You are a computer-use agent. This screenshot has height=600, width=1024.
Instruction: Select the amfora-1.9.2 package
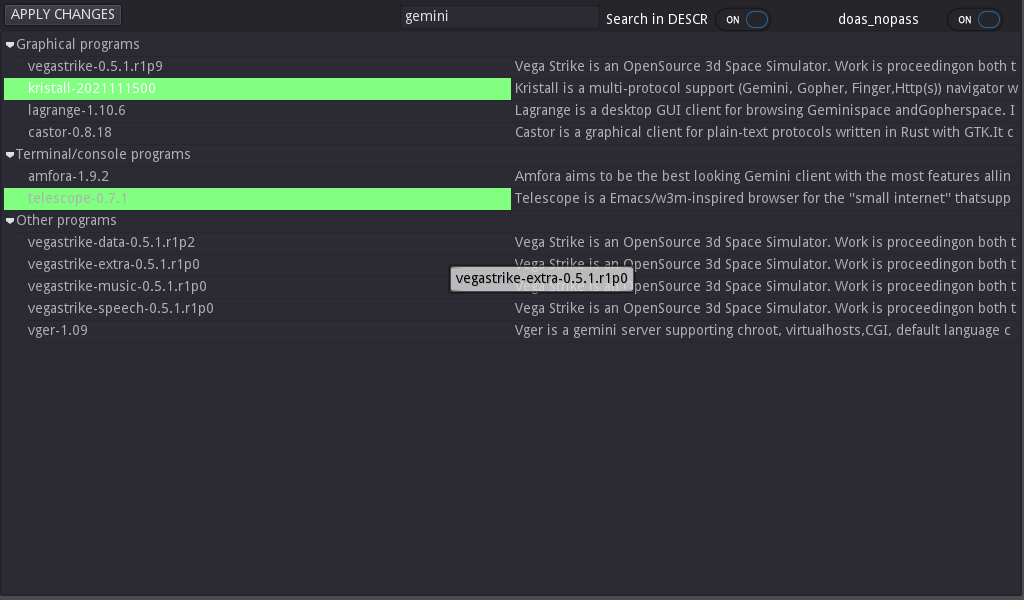[68, 177]
